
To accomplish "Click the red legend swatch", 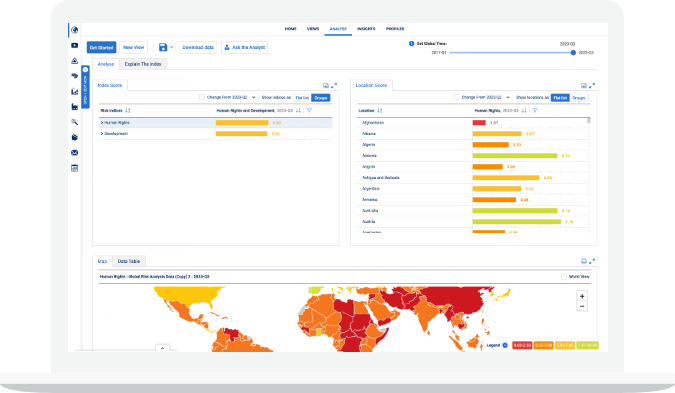I will click(522, 345).
